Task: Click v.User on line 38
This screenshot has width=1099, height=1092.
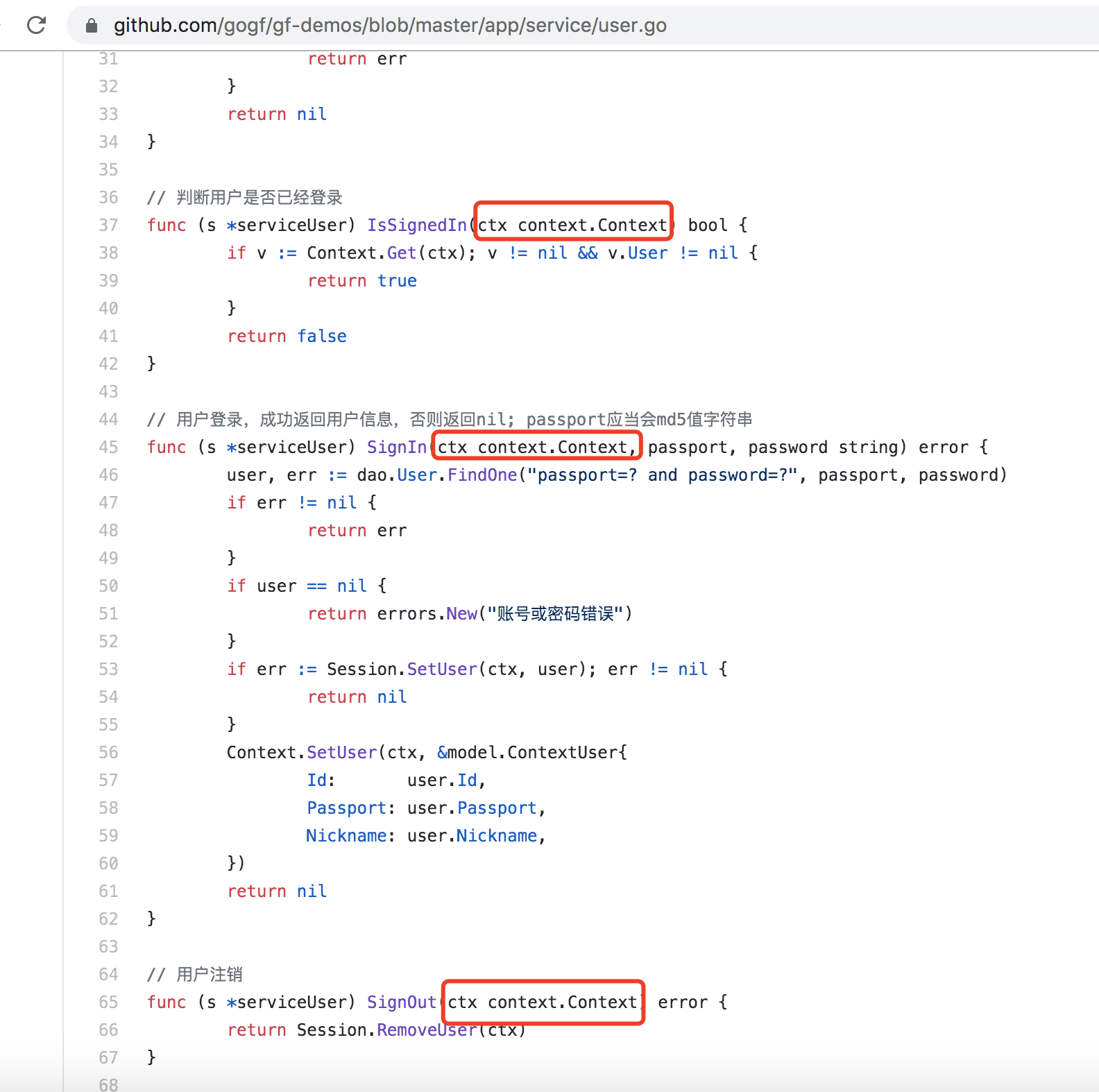Action: coord(638,253)
